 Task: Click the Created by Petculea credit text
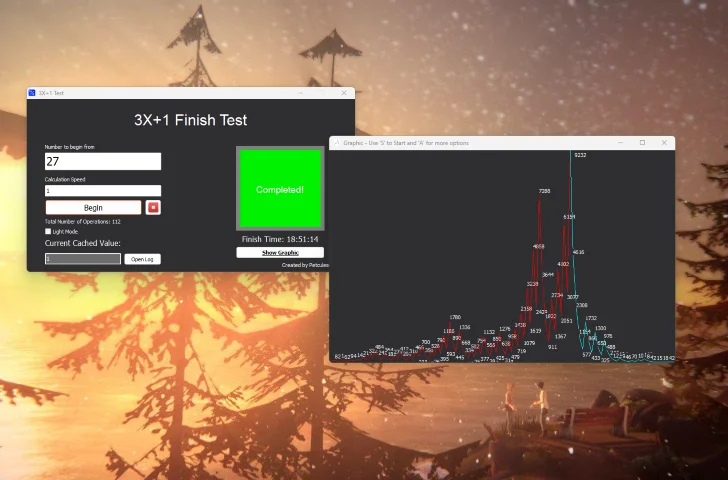305,265
